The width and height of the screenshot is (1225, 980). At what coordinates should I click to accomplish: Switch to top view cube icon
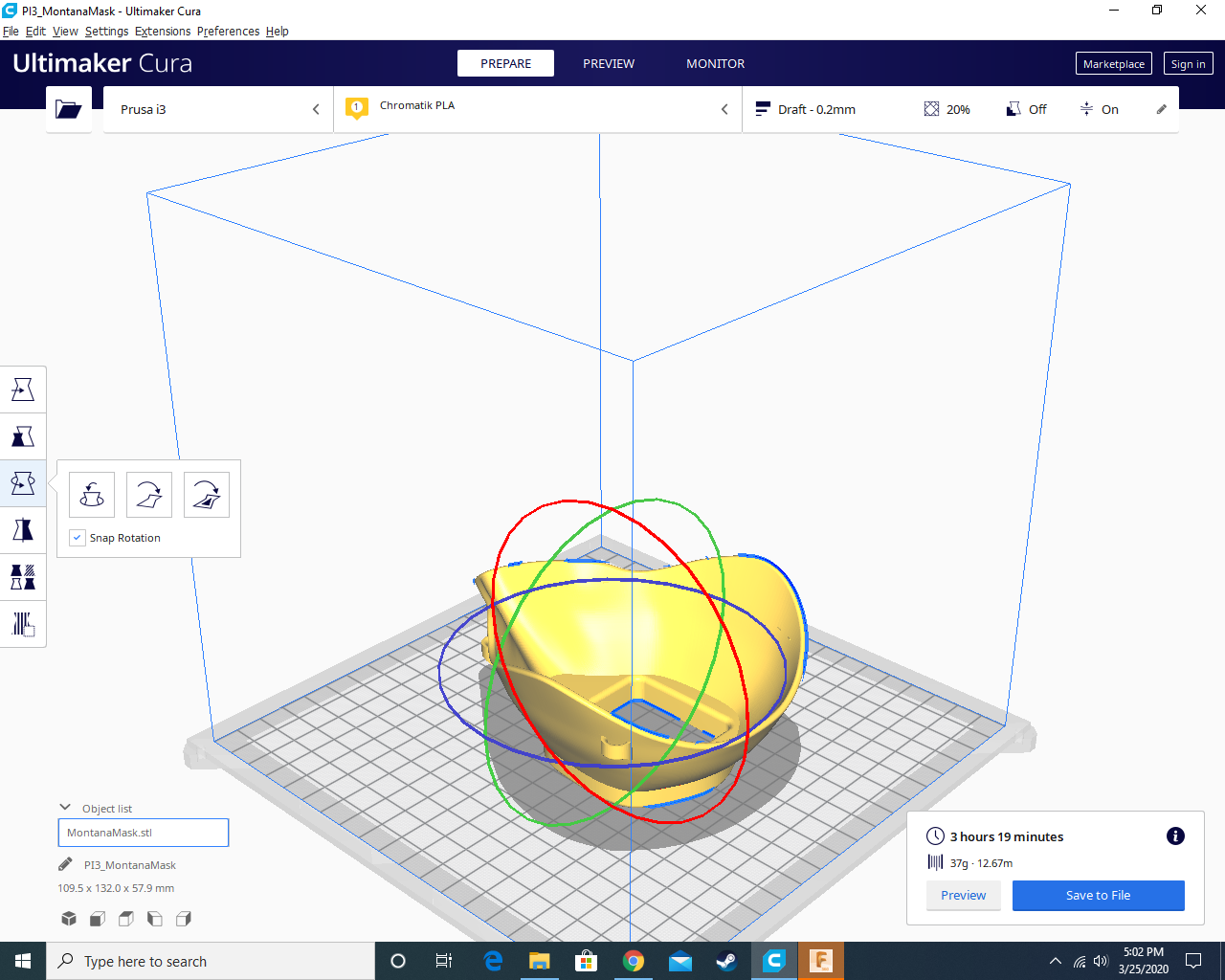(x=126, y=919)
